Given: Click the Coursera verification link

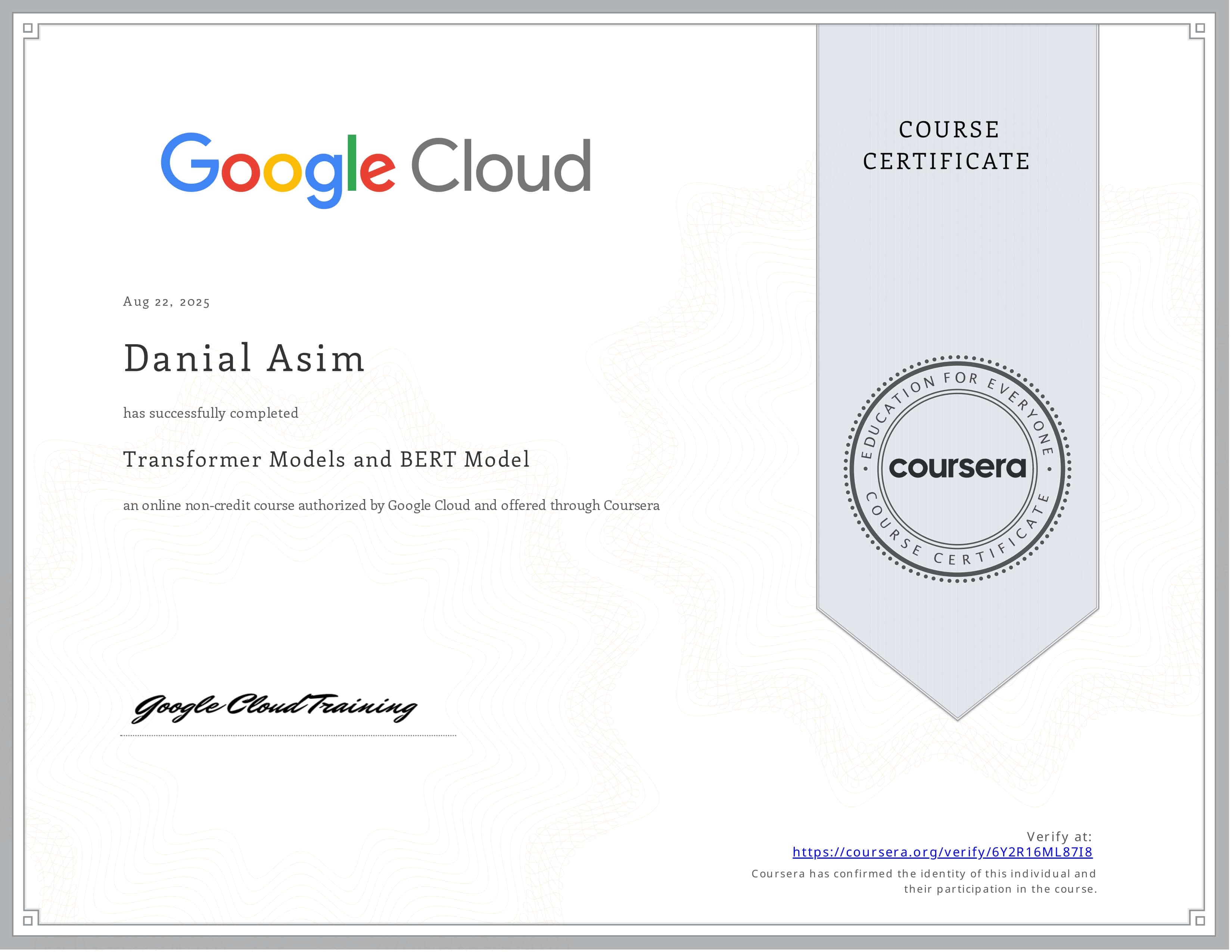Looking at the screenshot, I should point(942,852).
